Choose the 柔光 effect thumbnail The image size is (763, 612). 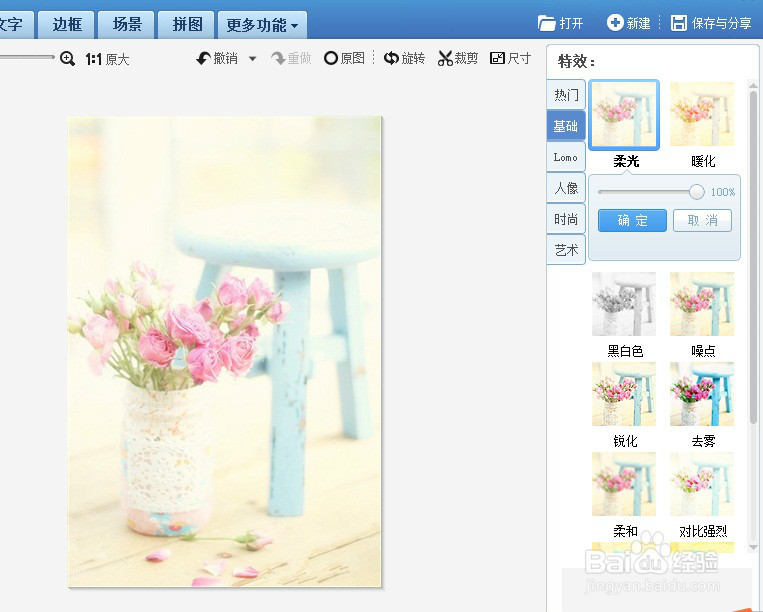coord(624,114)
